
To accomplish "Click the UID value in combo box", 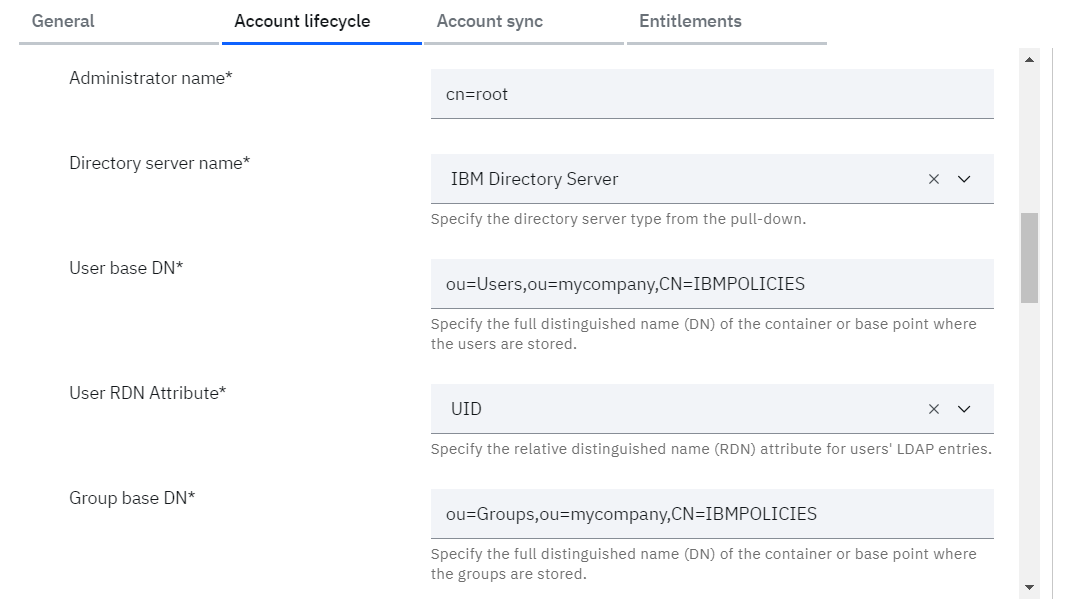I will [x=466, y=409].
